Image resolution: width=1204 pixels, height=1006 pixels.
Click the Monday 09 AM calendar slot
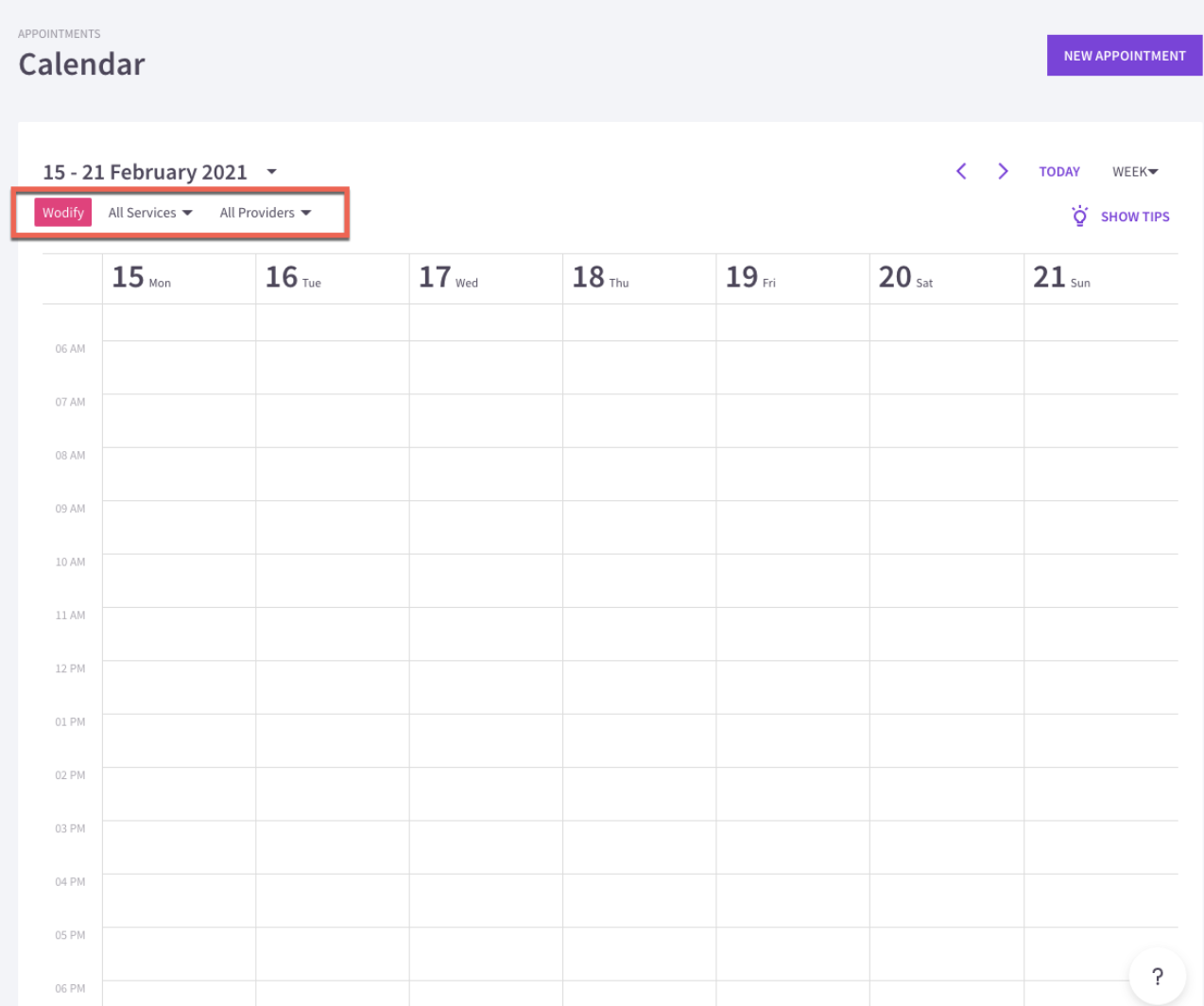(179, 528)
